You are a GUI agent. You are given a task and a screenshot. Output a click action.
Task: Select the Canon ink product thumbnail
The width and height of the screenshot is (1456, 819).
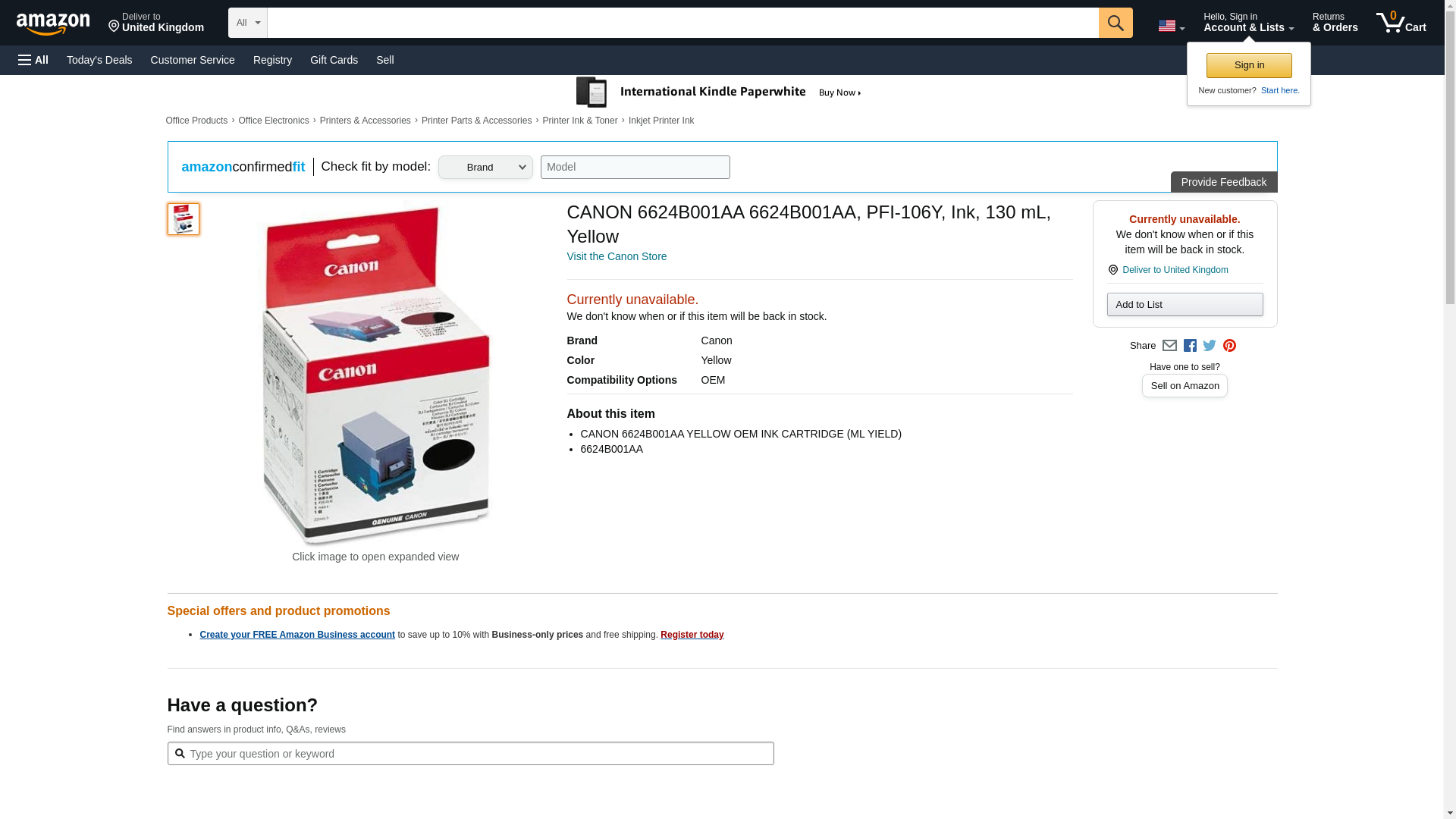(x=184, y=219)
